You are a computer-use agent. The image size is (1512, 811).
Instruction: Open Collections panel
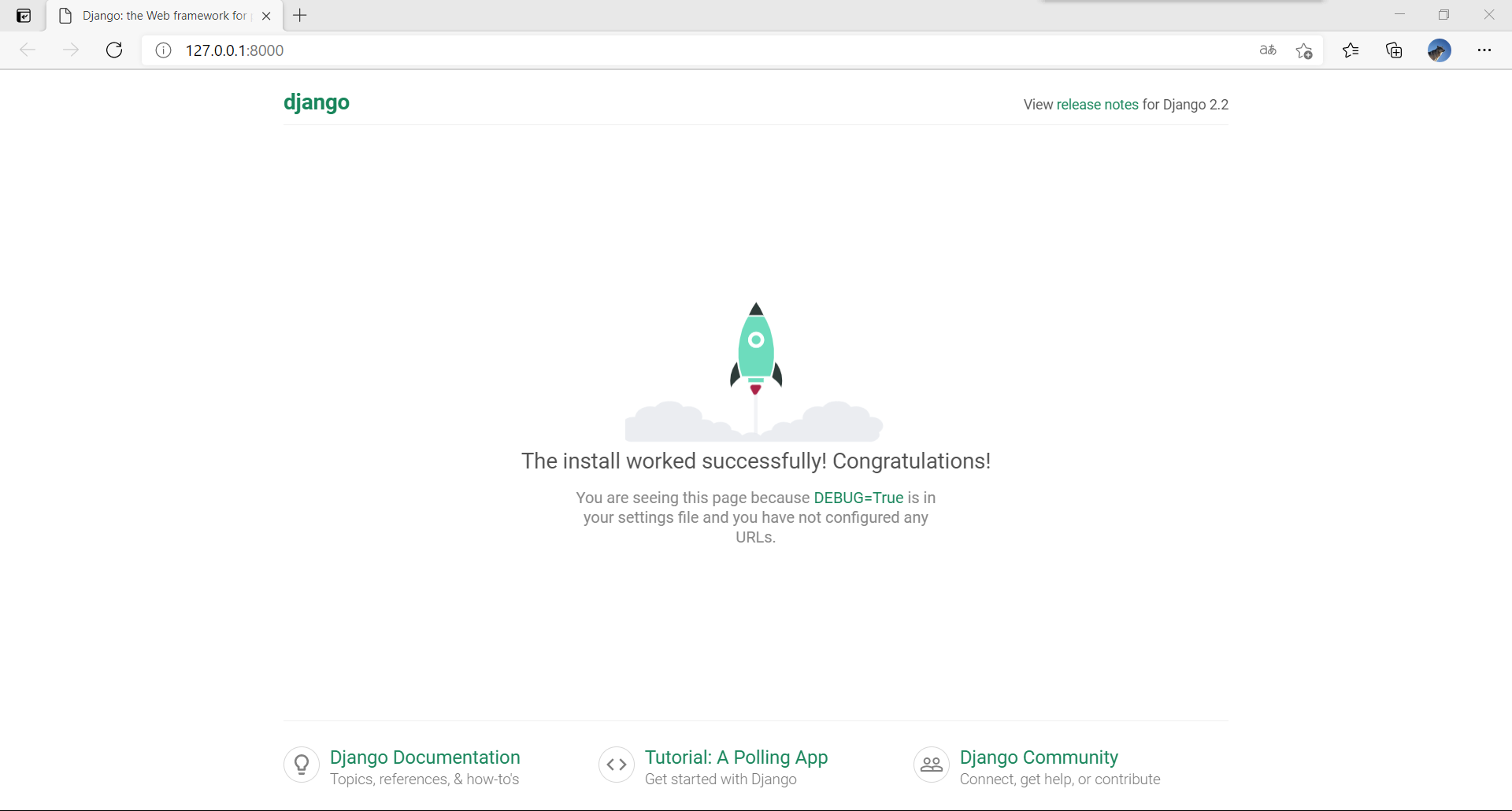[1394, 50]
